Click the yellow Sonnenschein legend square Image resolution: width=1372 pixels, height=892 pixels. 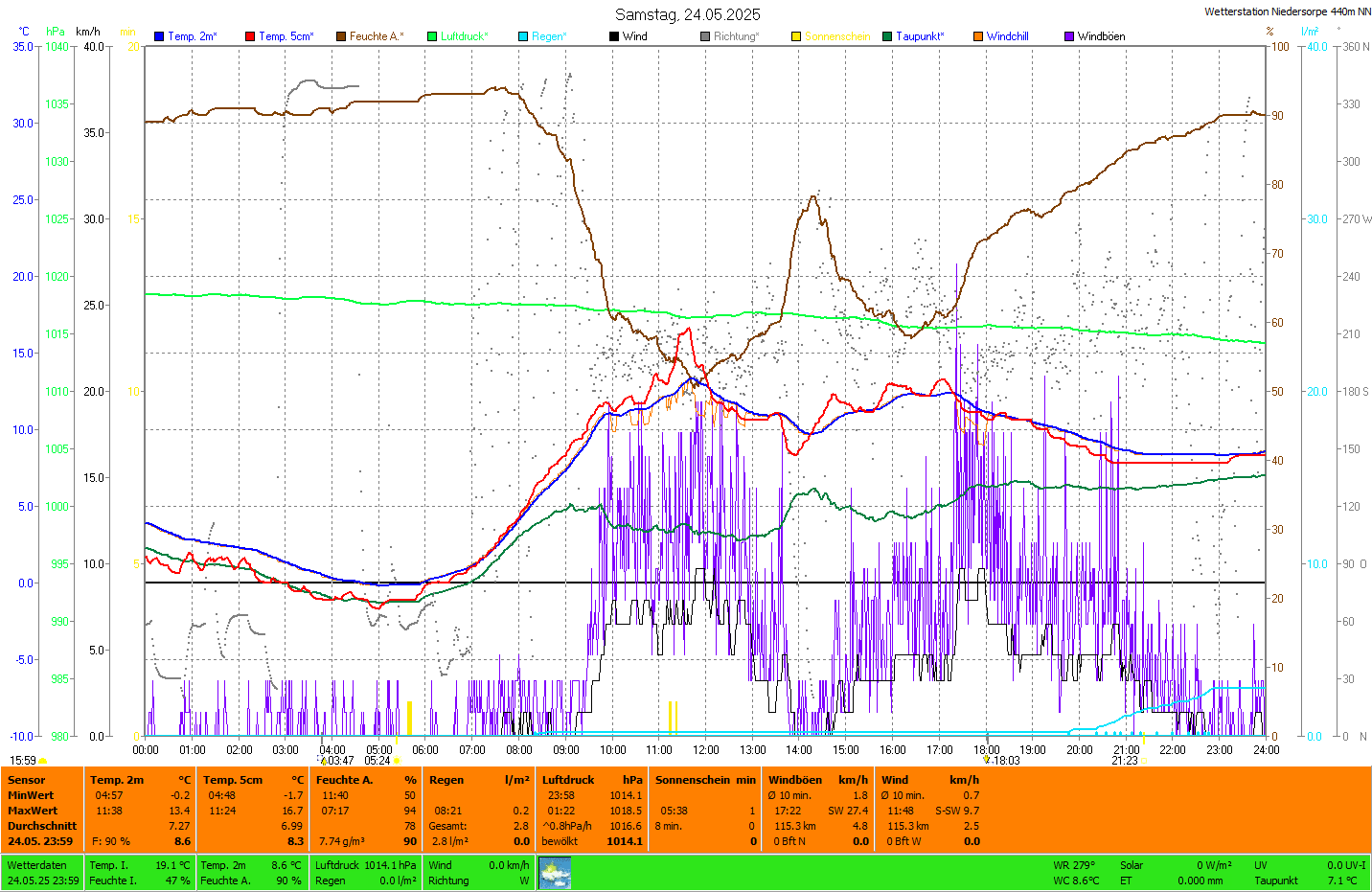pos(796,36)
